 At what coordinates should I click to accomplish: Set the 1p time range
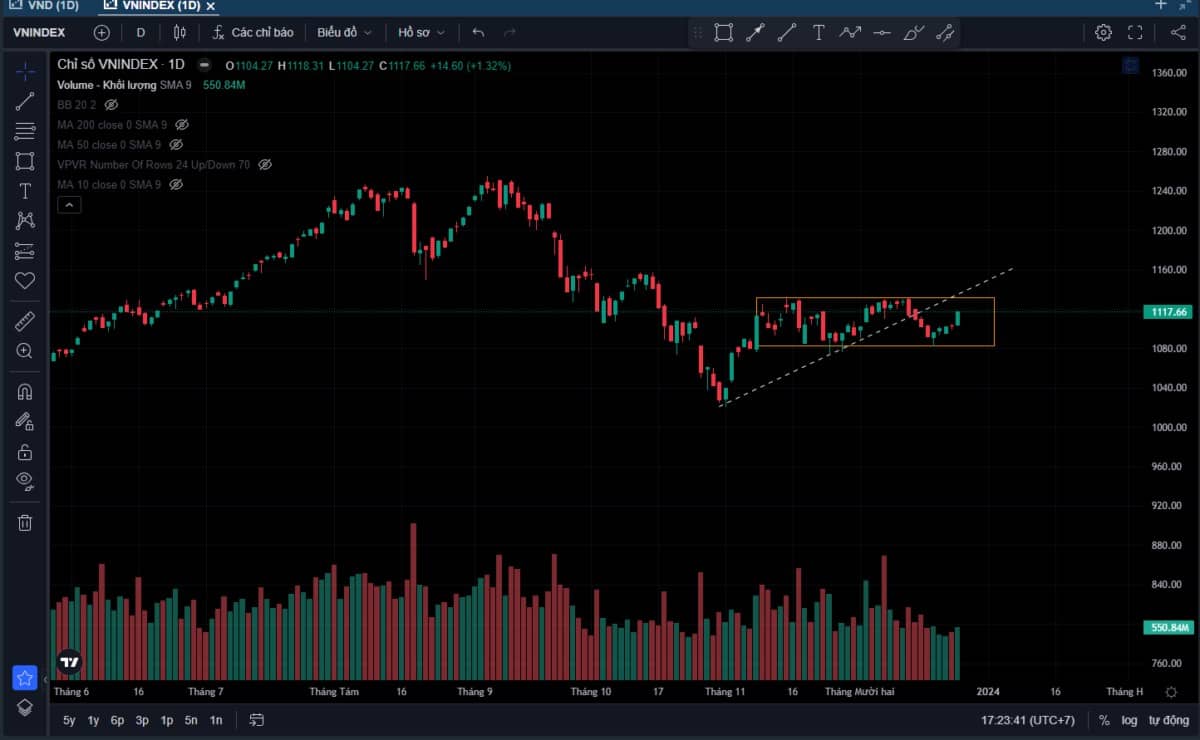pyautogui.click(x=167, y=720)
